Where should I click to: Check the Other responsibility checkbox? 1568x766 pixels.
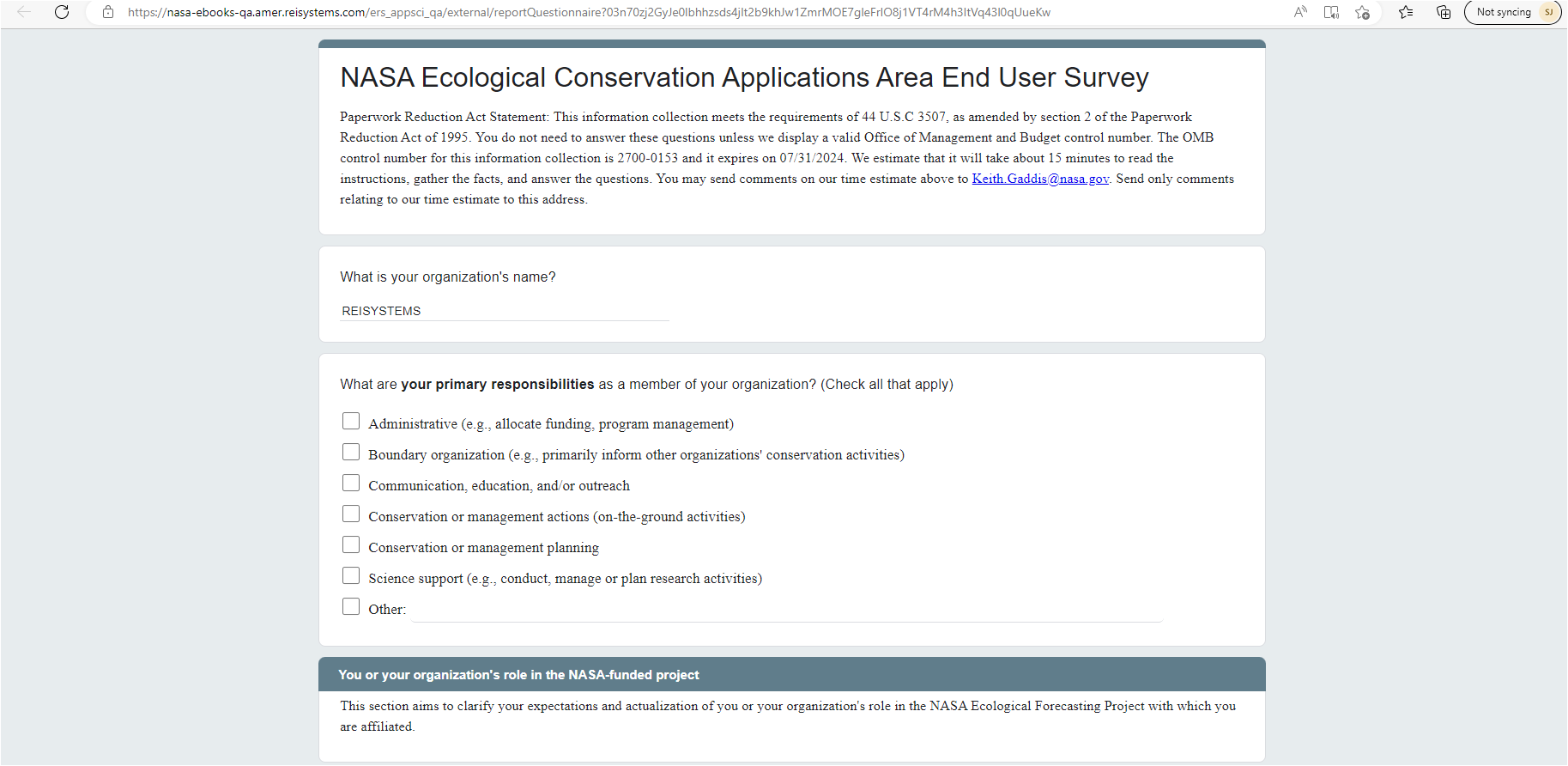[x=351, y=606]
